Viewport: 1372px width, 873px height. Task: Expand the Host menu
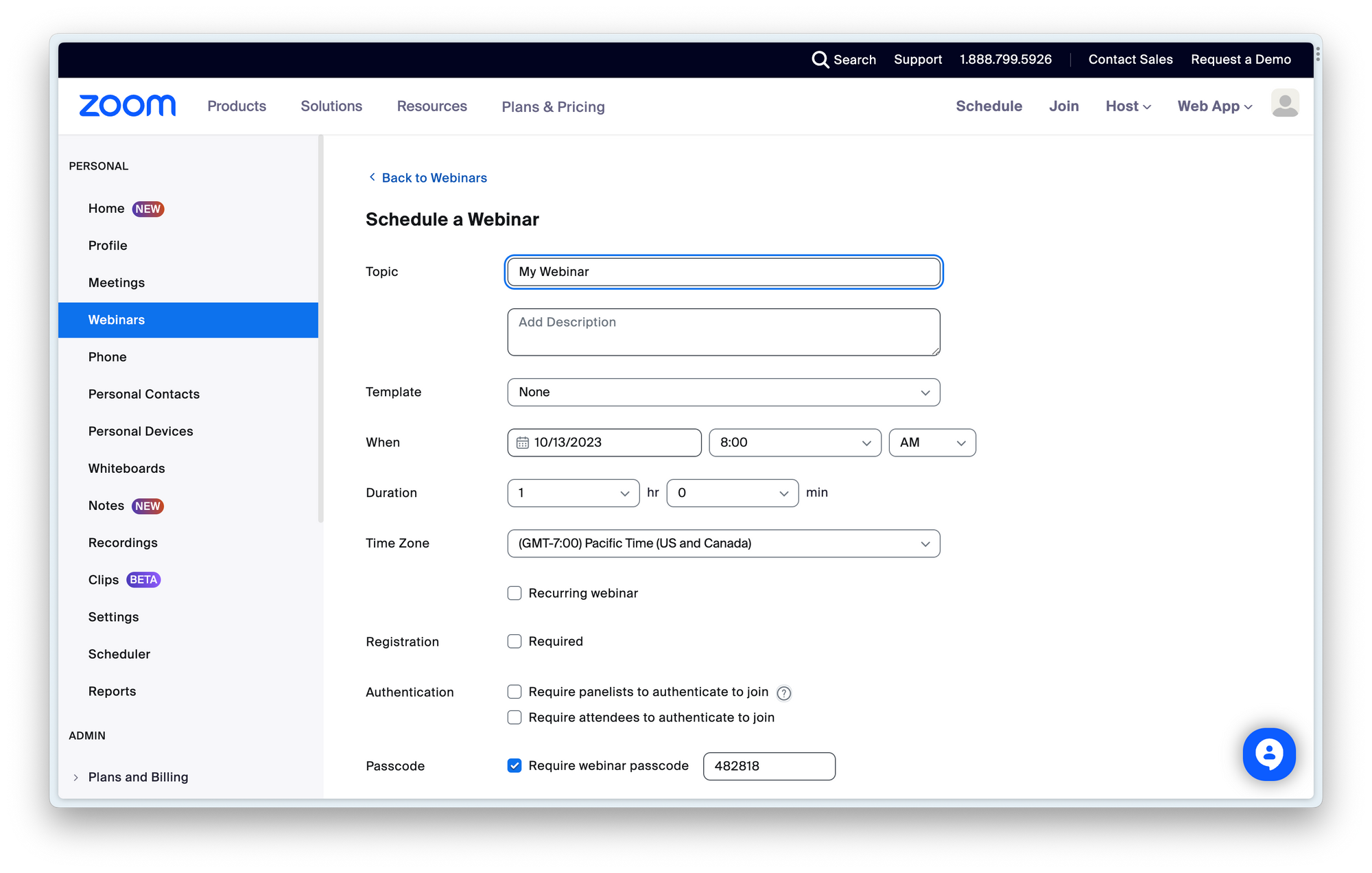click(x=1128, y=106)
